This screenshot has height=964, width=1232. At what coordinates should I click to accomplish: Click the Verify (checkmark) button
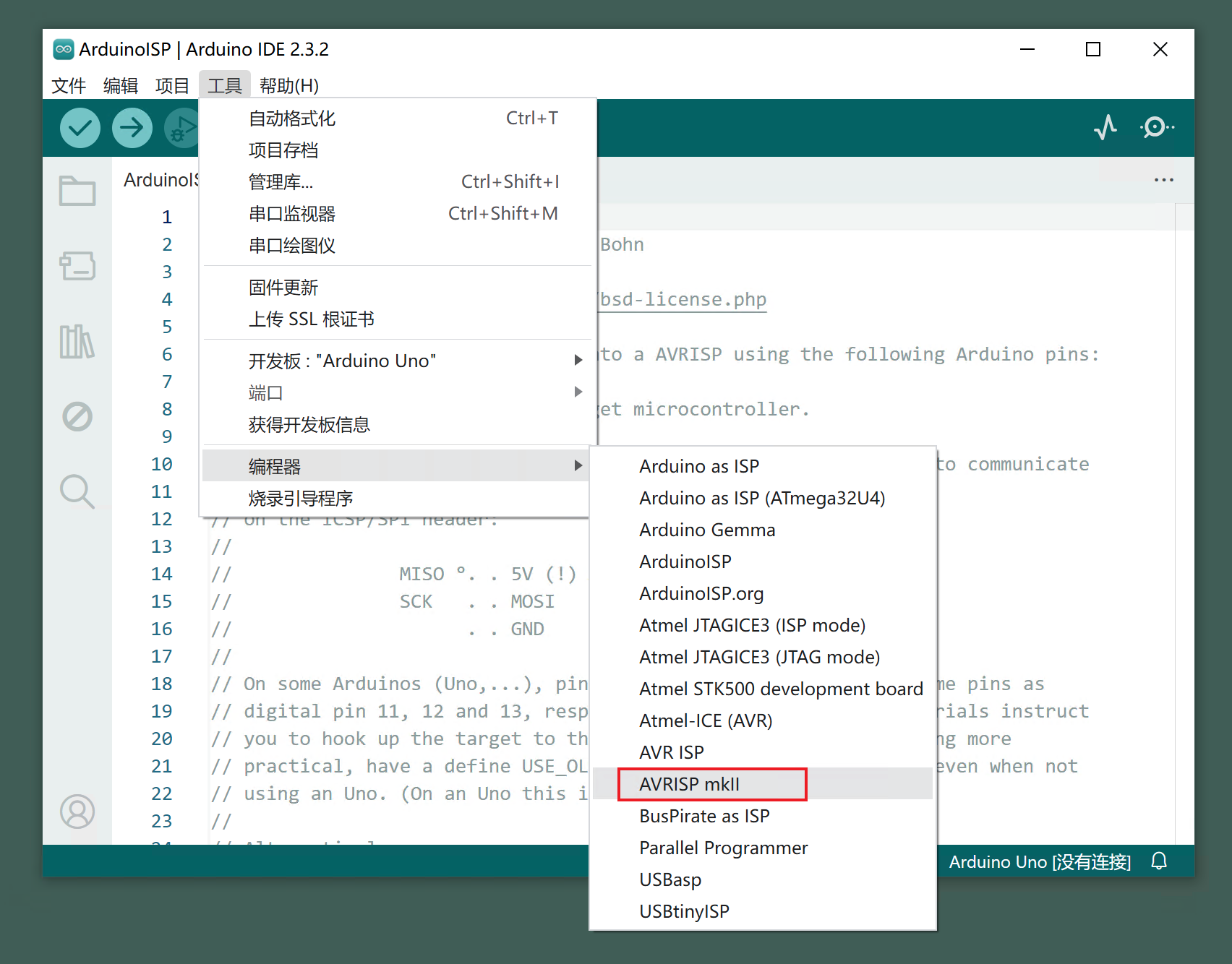tap(80, 128)
